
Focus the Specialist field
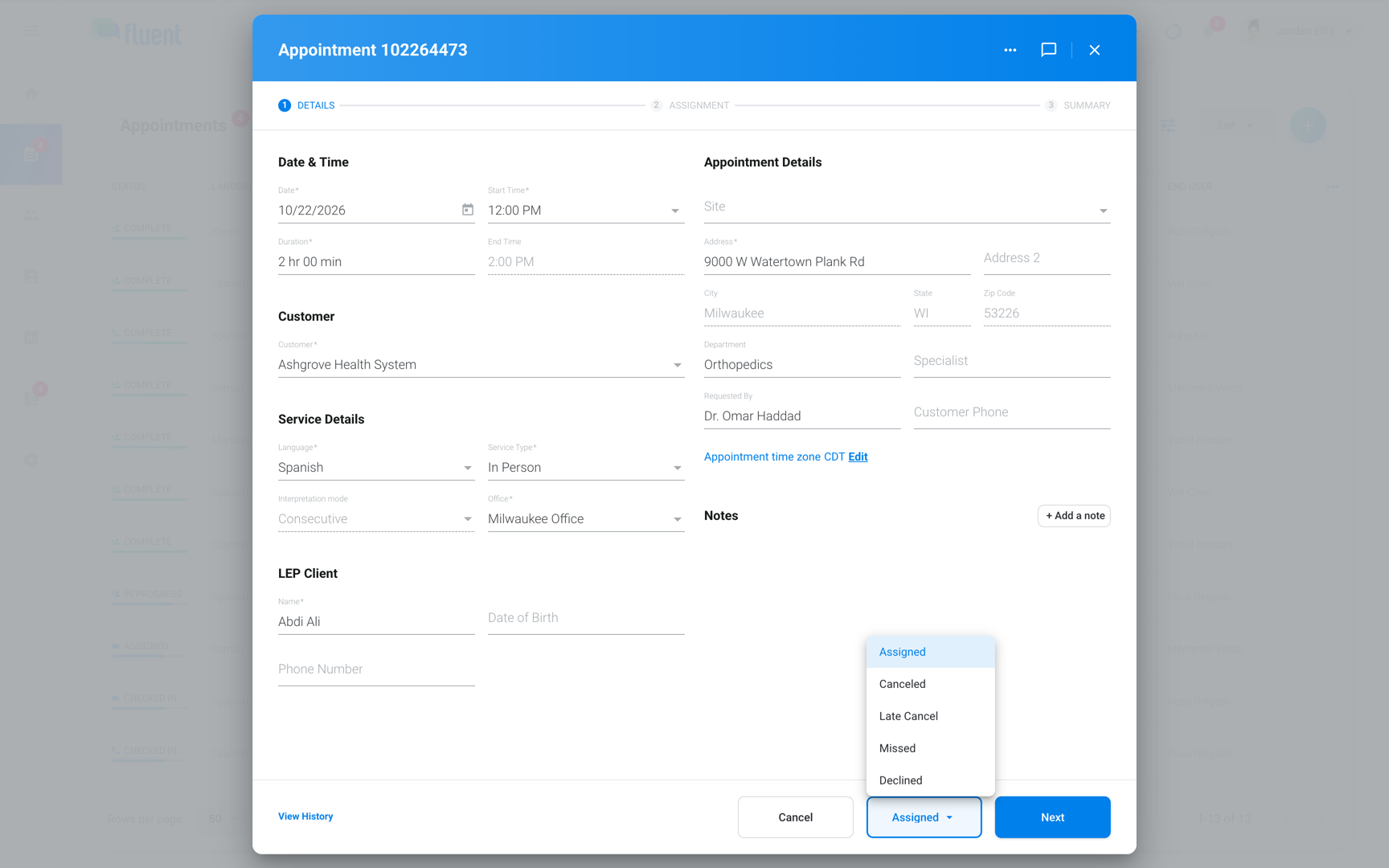point(1012,362)
